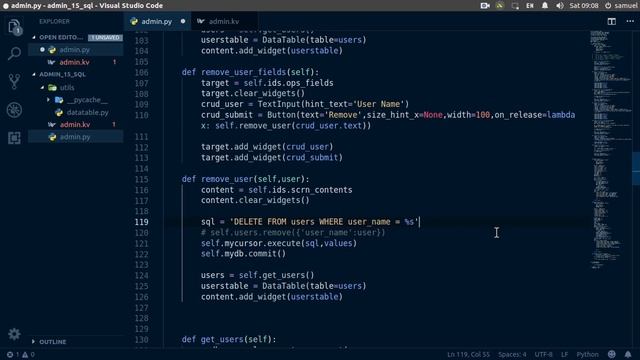This screenshot has height=360, width=640.
Task: Change end of line sequence LF
Action: tap(564, 354)
